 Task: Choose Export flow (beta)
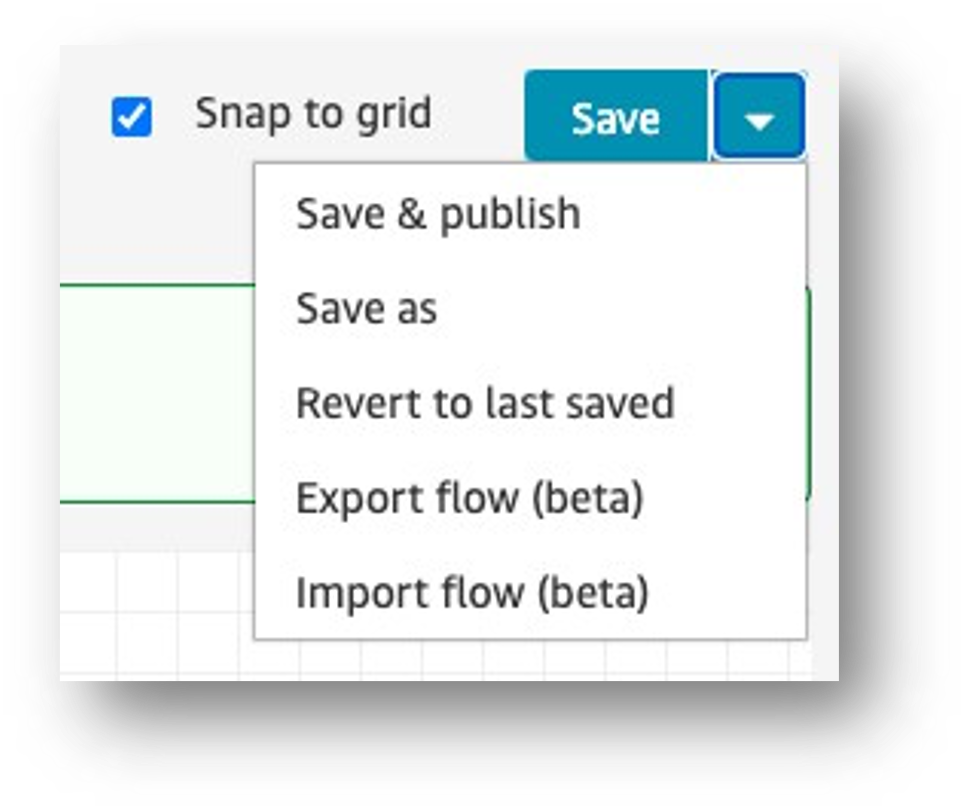(x=469, y=497)
